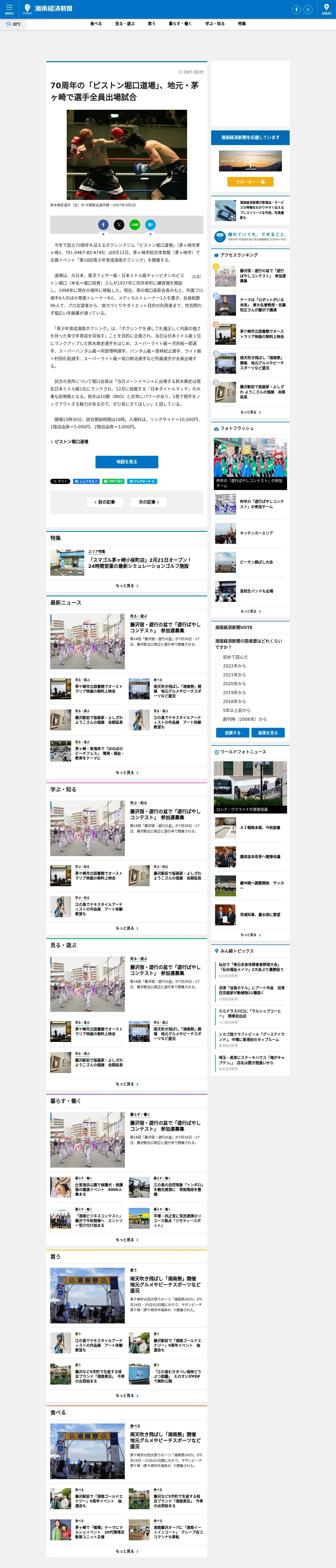Screen dimensions: 336x1568
Task: Select the 2020年から radio option
Action: pyautogui.click(x=218, y=684)
